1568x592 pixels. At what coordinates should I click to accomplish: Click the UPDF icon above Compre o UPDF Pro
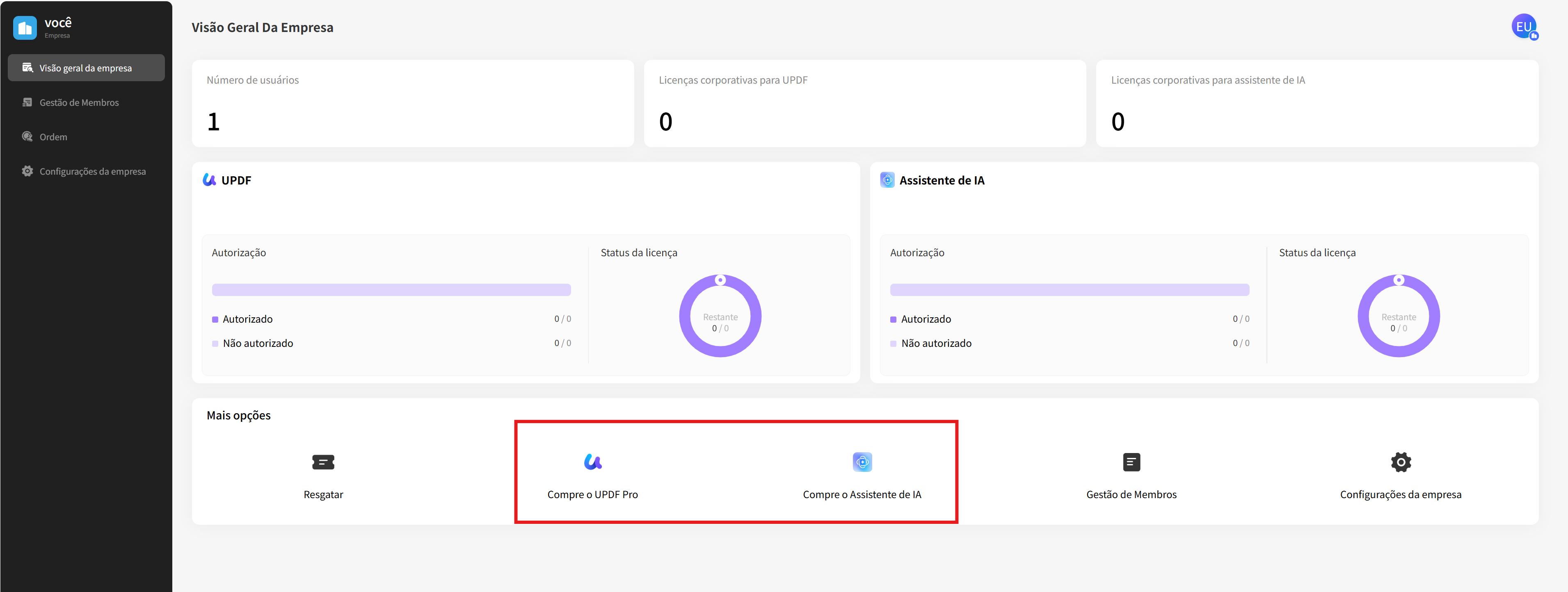(x=593, y=462)
